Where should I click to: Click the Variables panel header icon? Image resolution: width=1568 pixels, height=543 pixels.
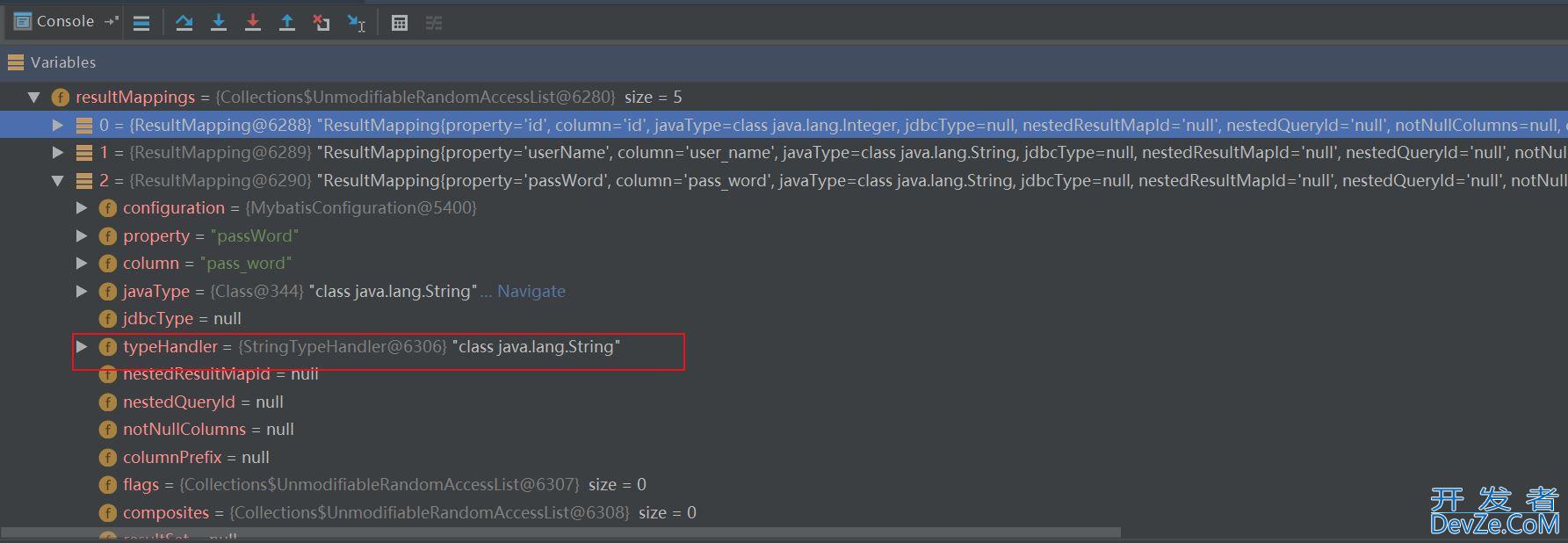click(16, 62)
